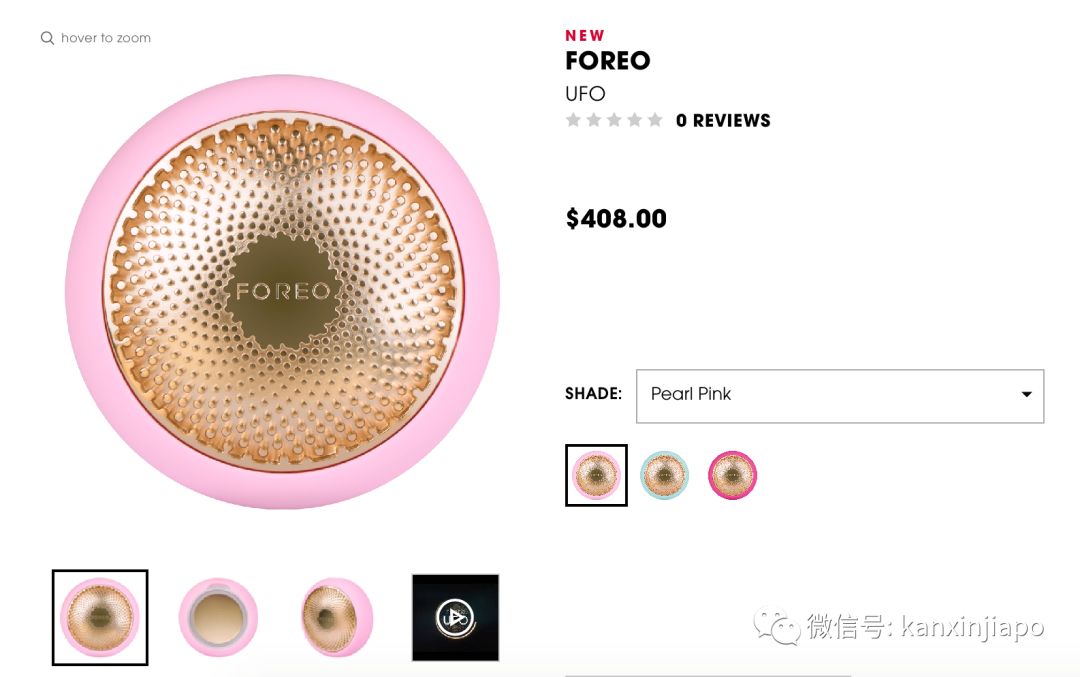Click the $408.00 price
Image resolution: width=1080 pixels, height=677 pixels.
pos(616,219)
